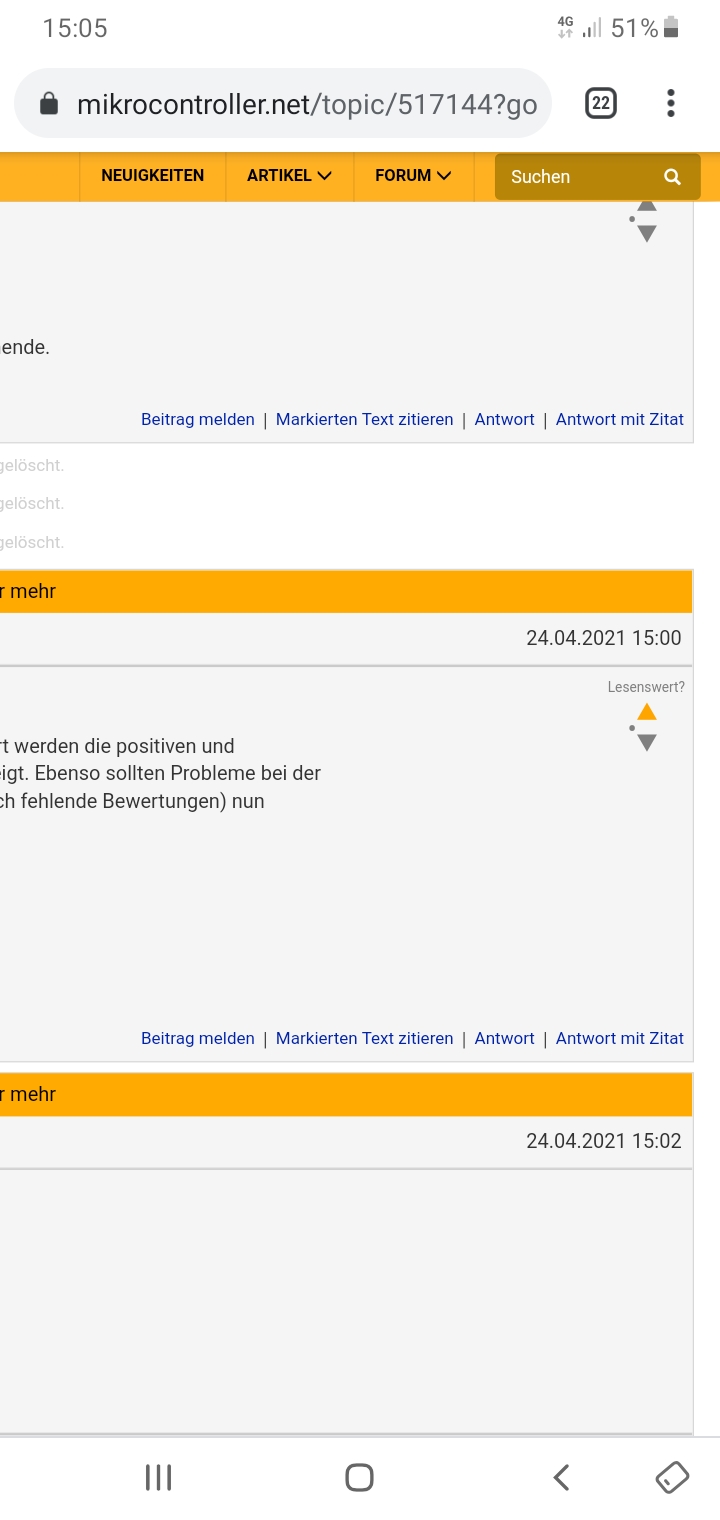Expand the ARTIKEL dropdown menu
Screen dimensions: 720x1520
pyautogui.click(x=289, y=176)
